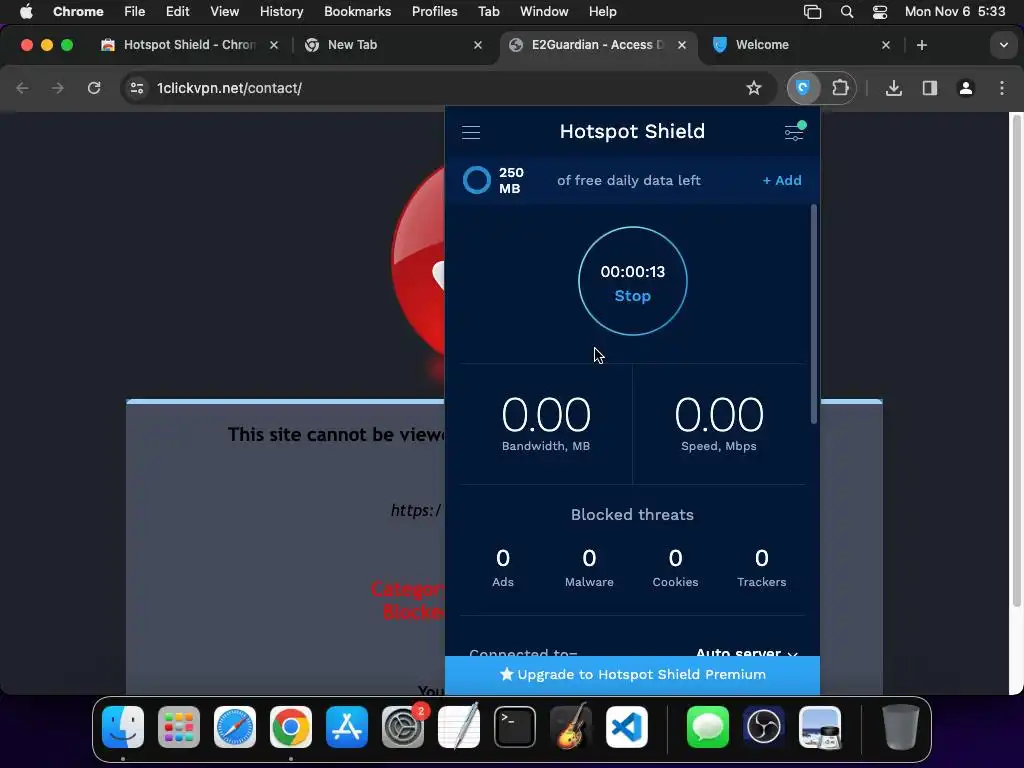Open the Hotspot Shield hamburger menu
Screen dimensions: 1024x768
tap(471, 132)
